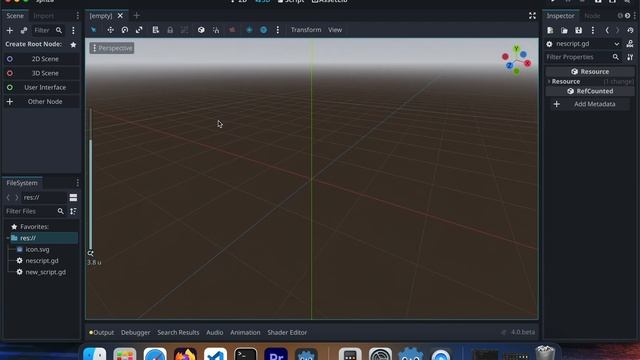
Task: Toggle the preview sunlight icon
Action: pyautogui.click(x=249, y=30)
